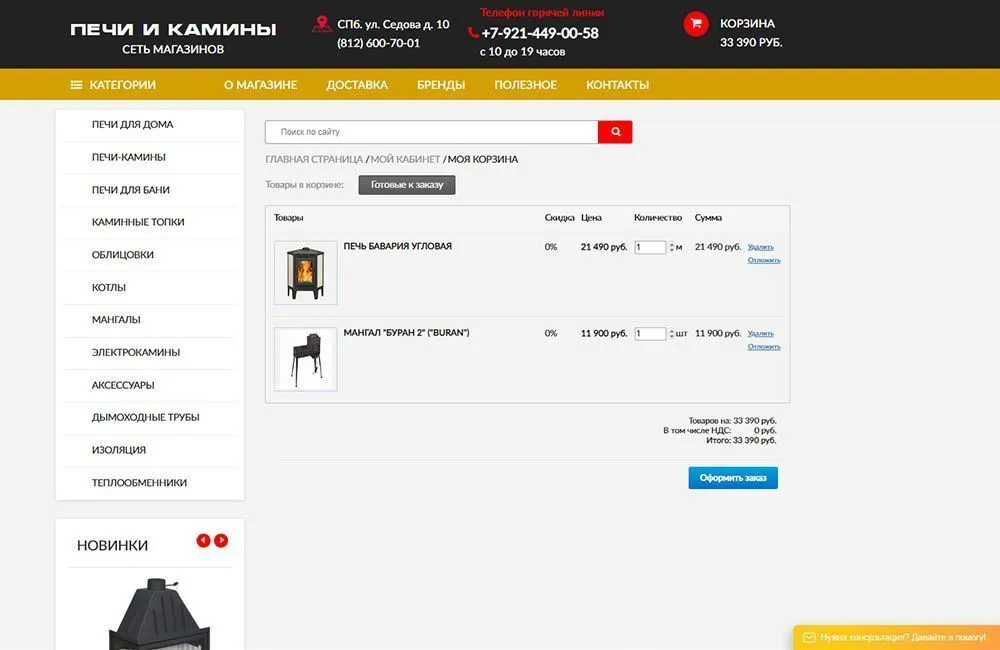Open the Доставка menu item
Image resolution: width=1000 pixels, height=650 pixels.
(x=357, y=85)
